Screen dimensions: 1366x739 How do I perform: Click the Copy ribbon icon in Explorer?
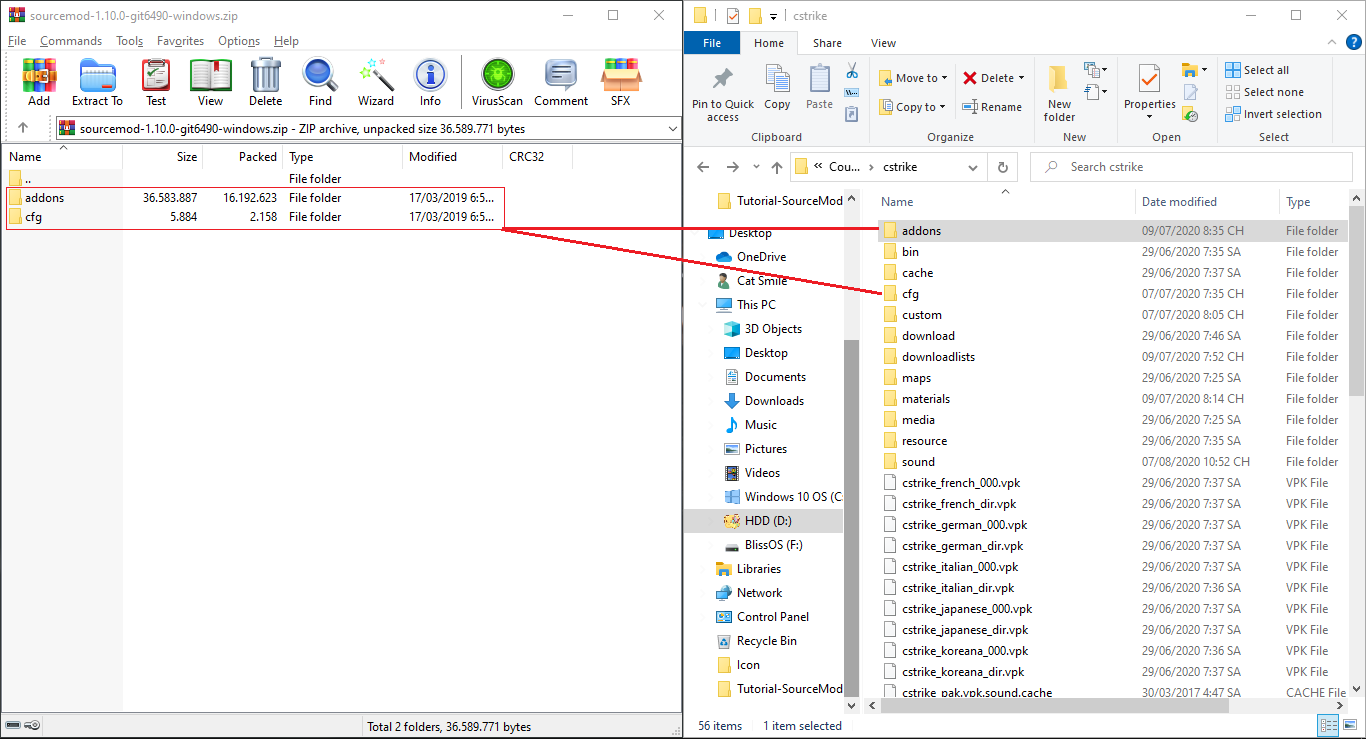777,87
